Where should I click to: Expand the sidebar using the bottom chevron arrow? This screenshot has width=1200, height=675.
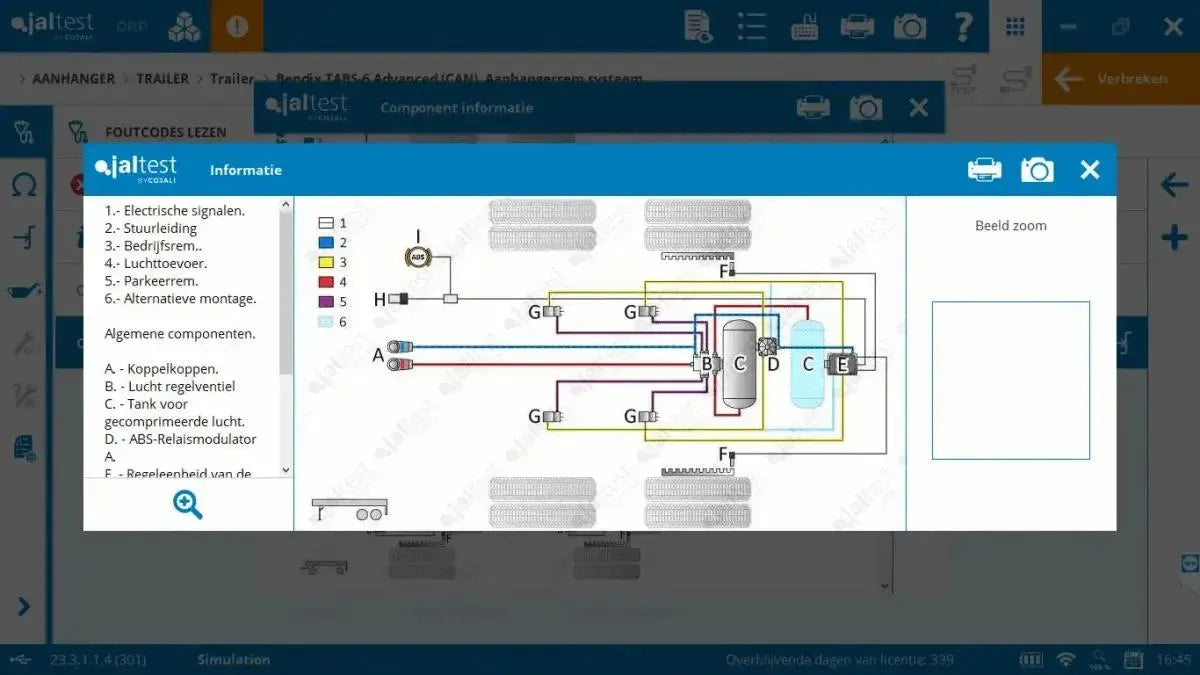25,607
